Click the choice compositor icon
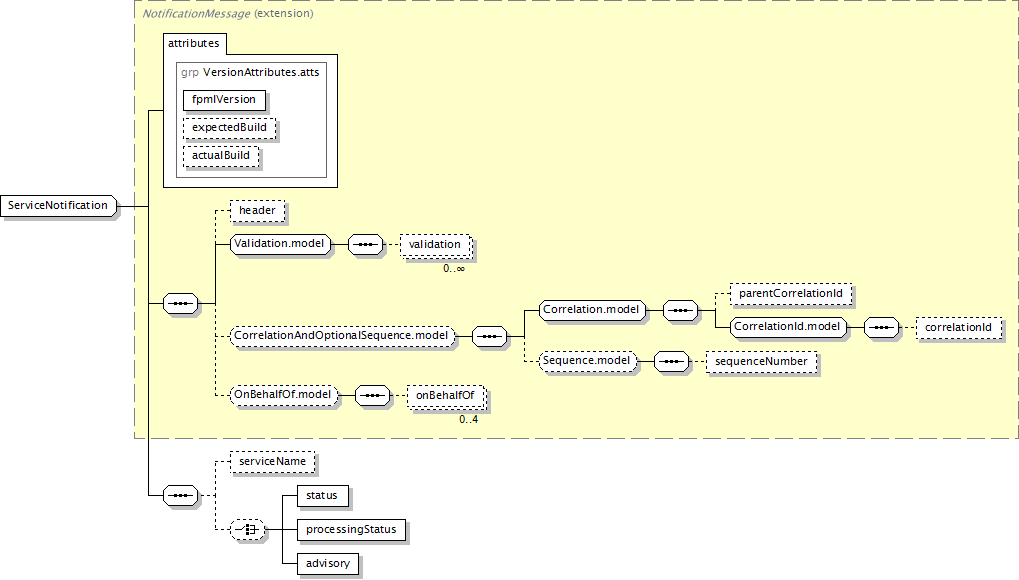 [x=248, y=529]
